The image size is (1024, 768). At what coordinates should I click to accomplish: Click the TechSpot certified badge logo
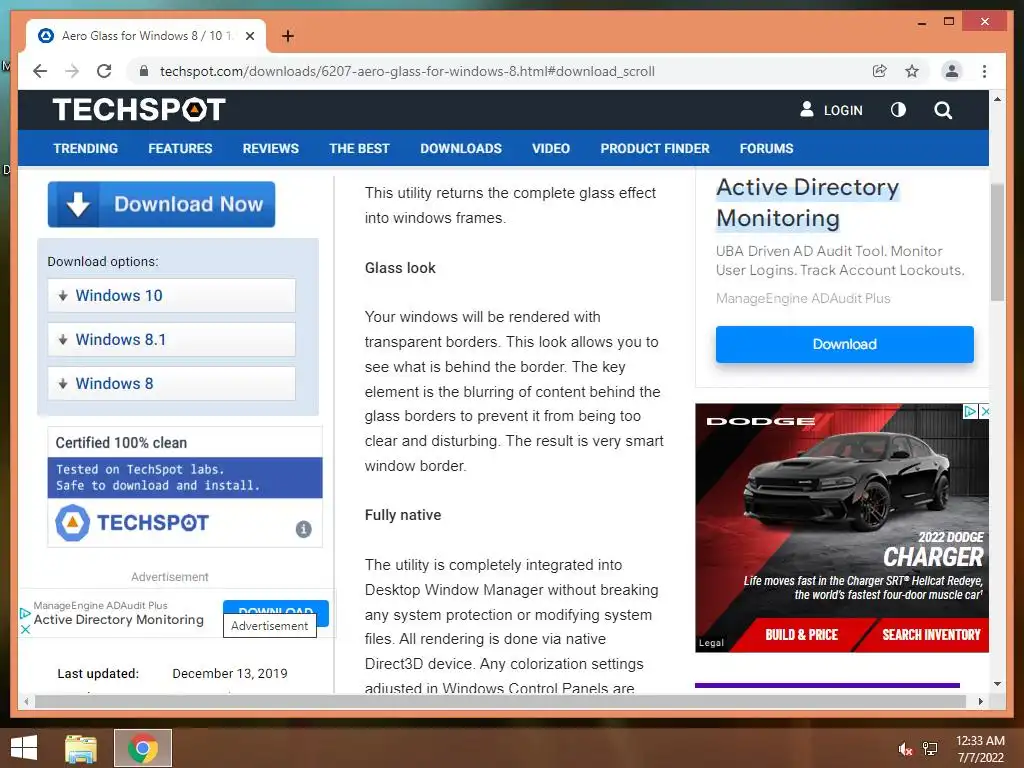coord(132,522)
